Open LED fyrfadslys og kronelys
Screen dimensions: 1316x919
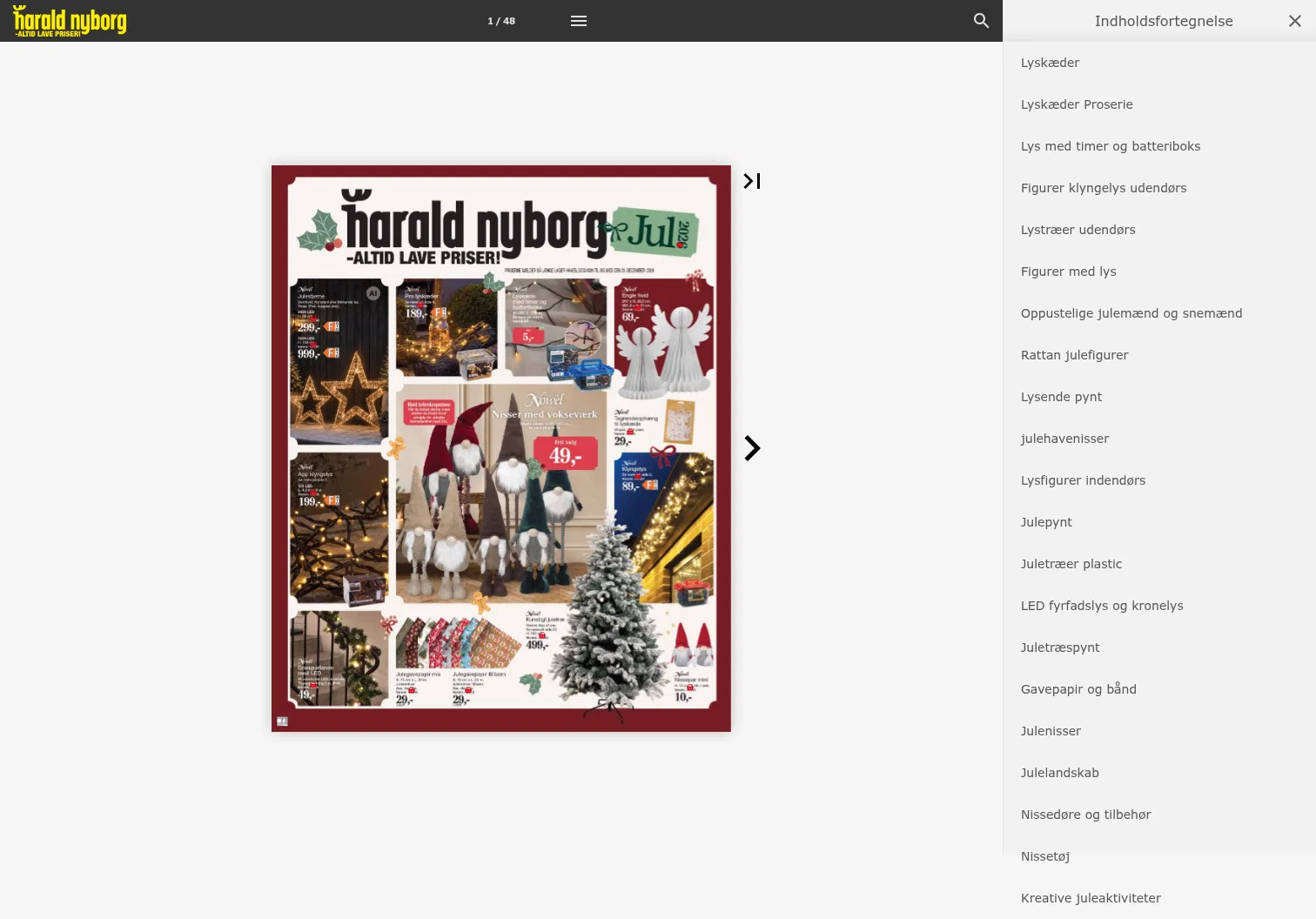(x=1159, y=606)
